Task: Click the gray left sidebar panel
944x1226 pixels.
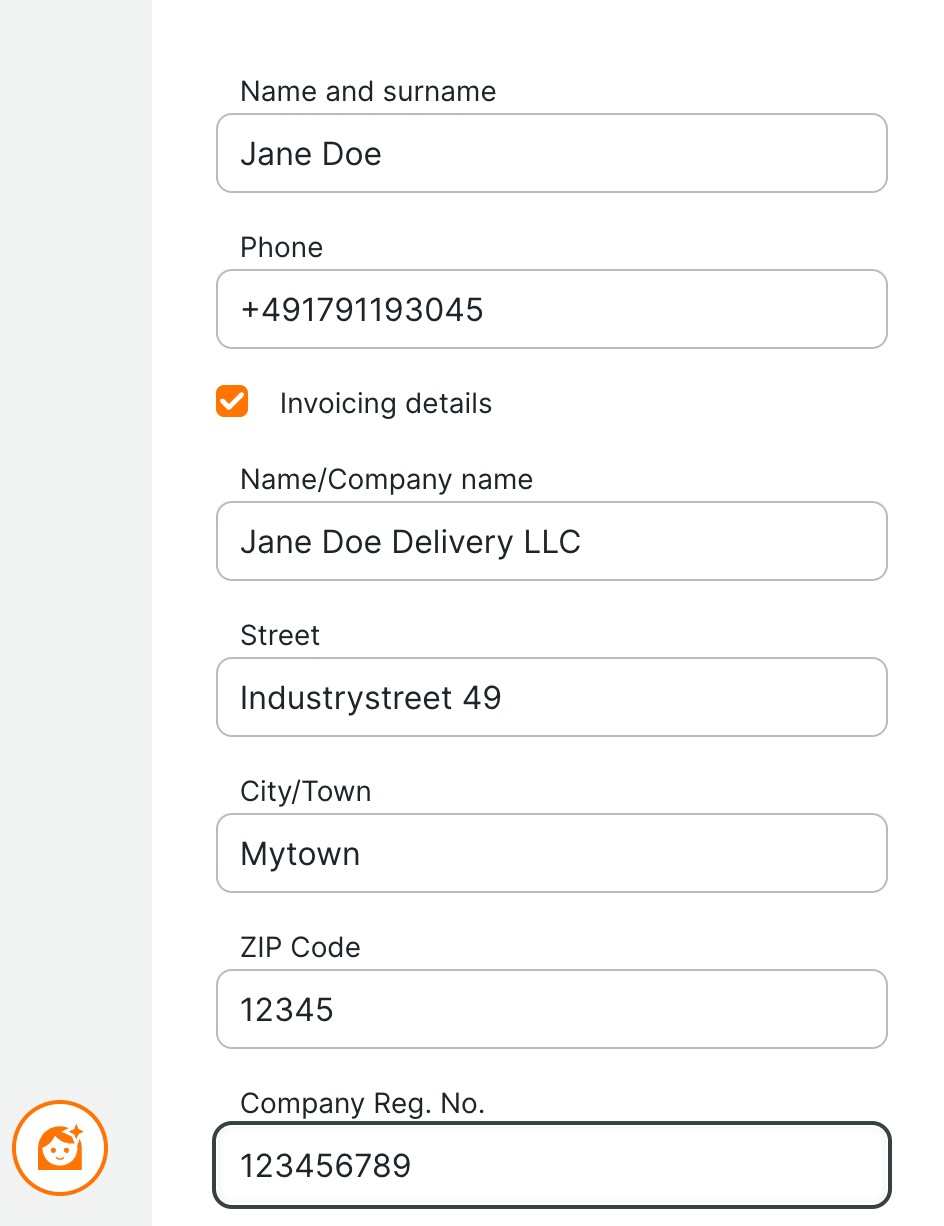Action: (x=75, y=500)
